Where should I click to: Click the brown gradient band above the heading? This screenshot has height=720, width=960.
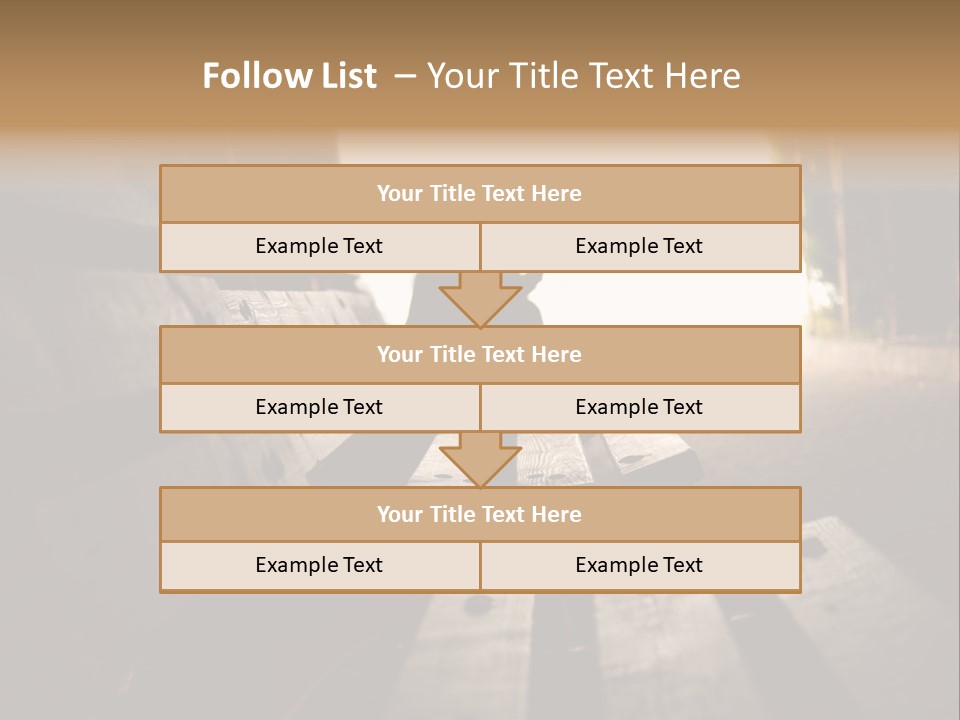click(x=480, y=24)
